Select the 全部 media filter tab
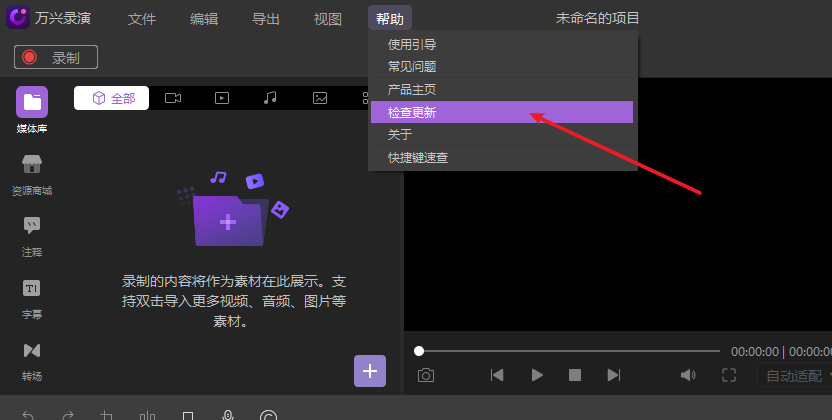This screenshot has height=420, width=832. pos(111,98)
